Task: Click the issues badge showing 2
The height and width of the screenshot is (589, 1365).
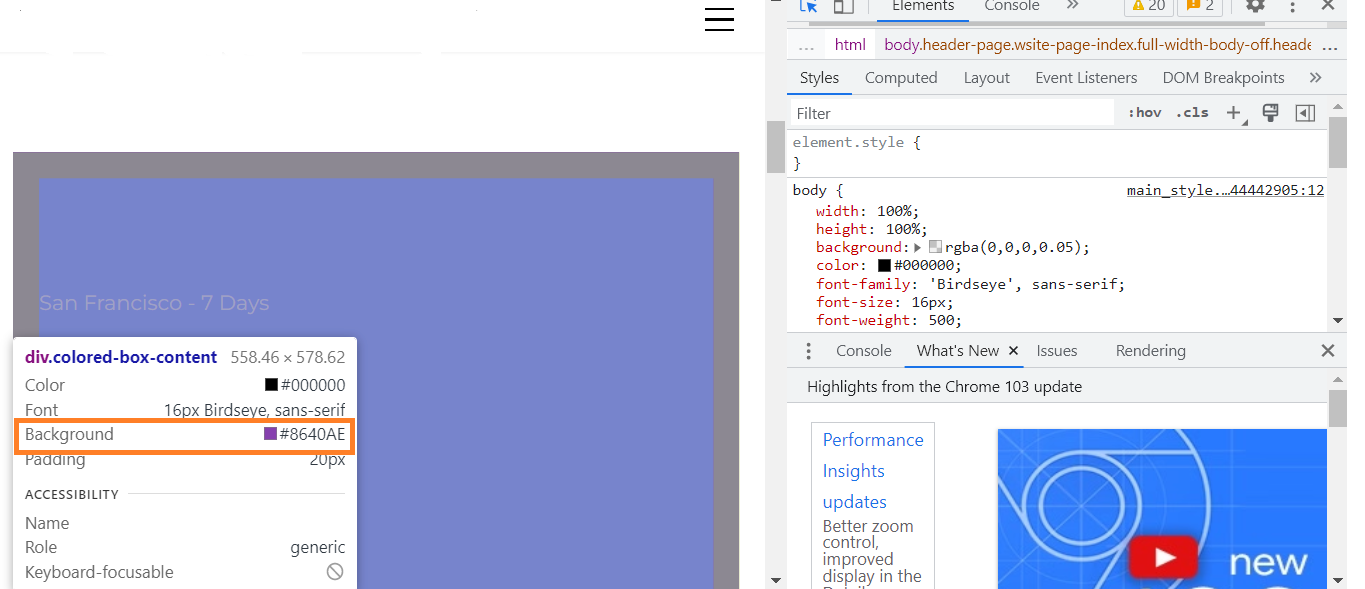Action: pyautogui.click(x=1200, y=6)
